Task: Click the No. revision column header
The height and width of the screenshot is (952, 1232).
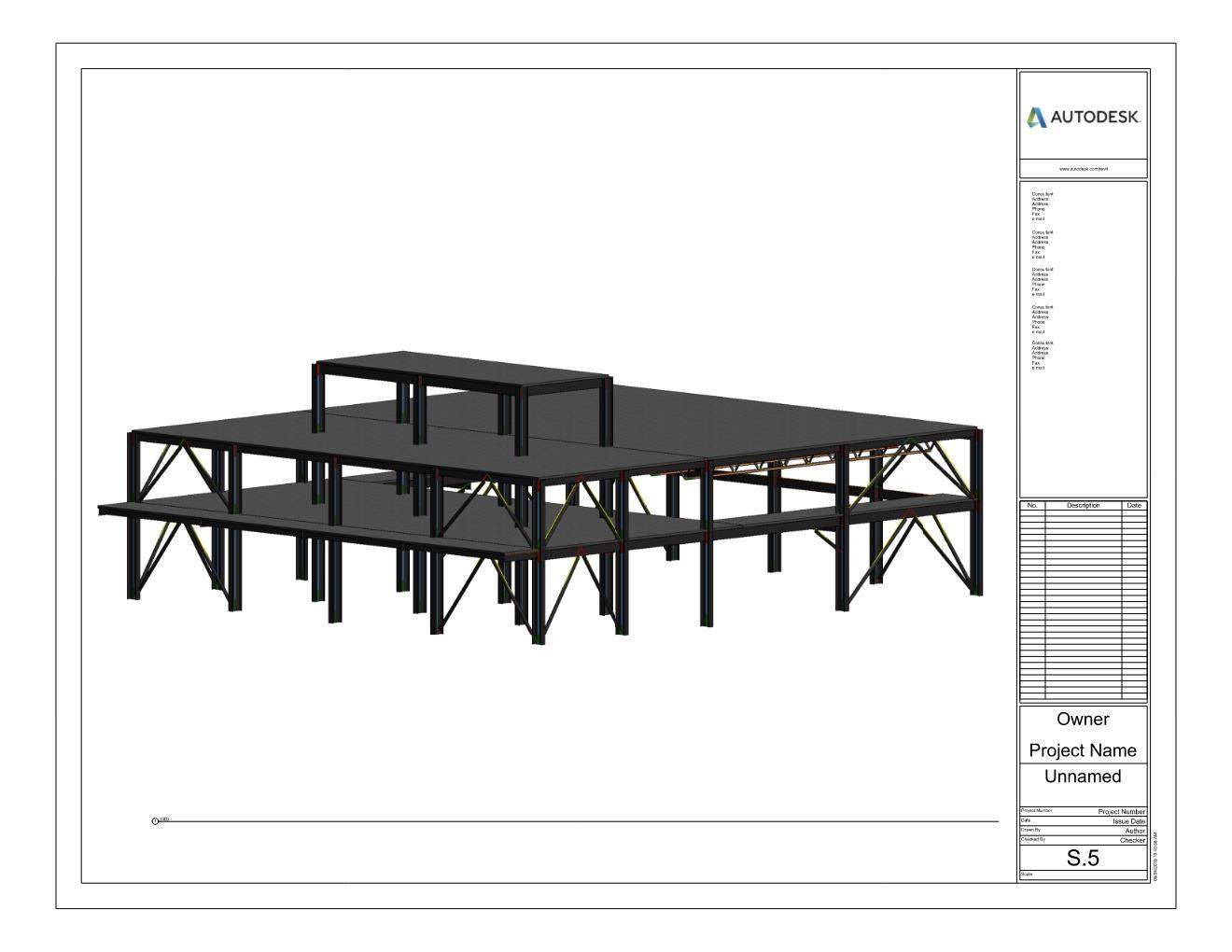Action: click(1031, 506)
